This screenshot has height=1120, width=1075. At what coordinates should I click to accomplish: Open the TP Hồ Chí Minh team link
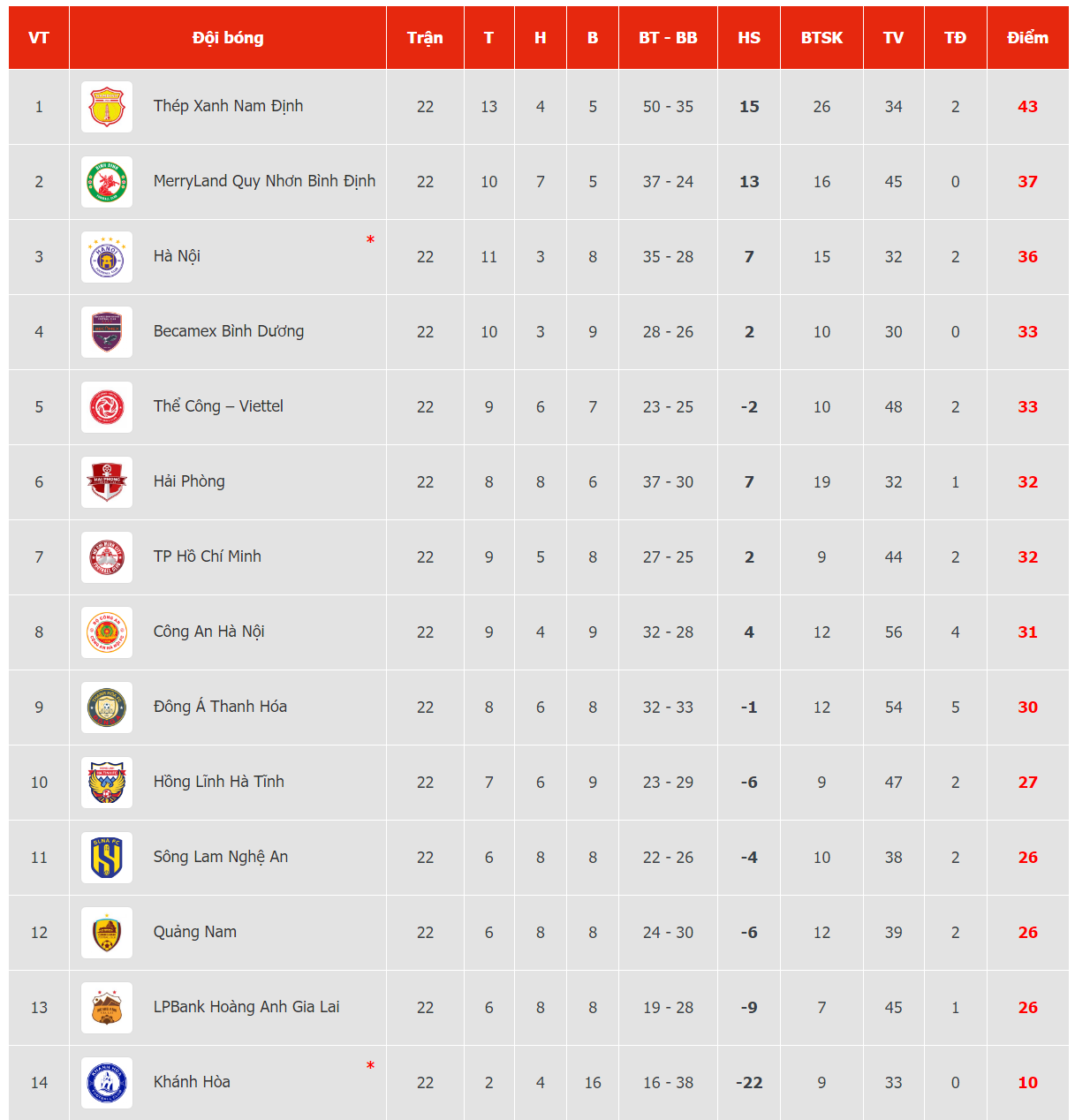[x=208, y=556]
